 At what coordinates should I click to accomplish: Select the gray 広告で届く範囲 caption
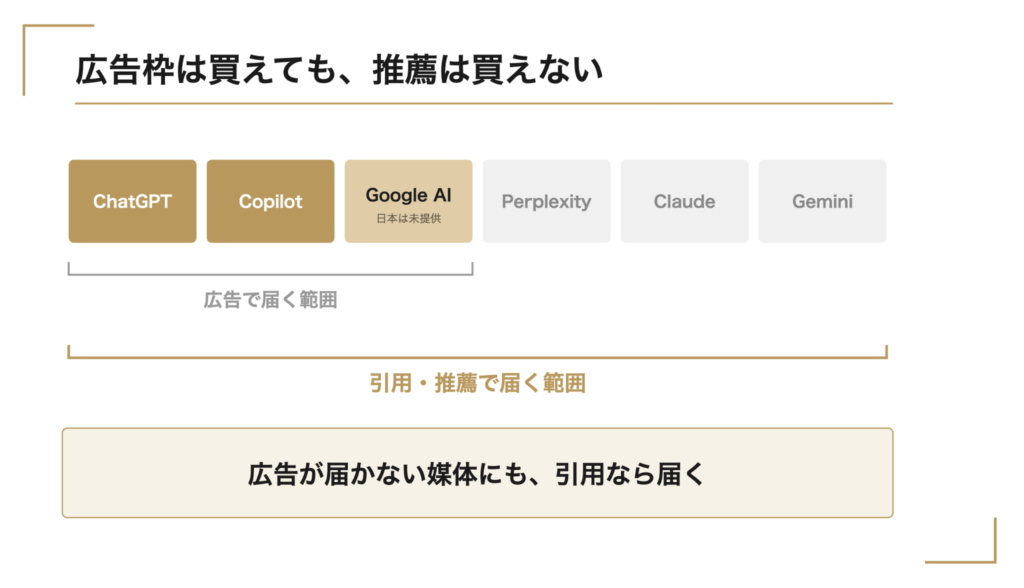(270, 300)
